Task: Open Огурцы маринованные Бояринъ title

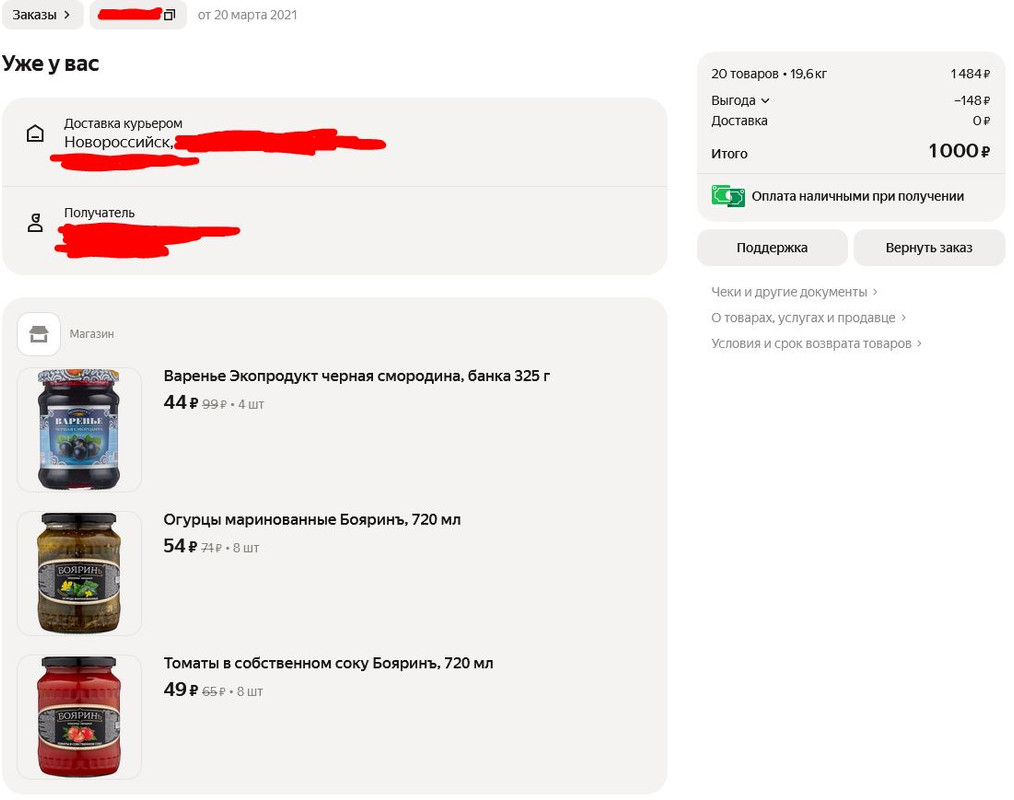Action: (312, 519)
